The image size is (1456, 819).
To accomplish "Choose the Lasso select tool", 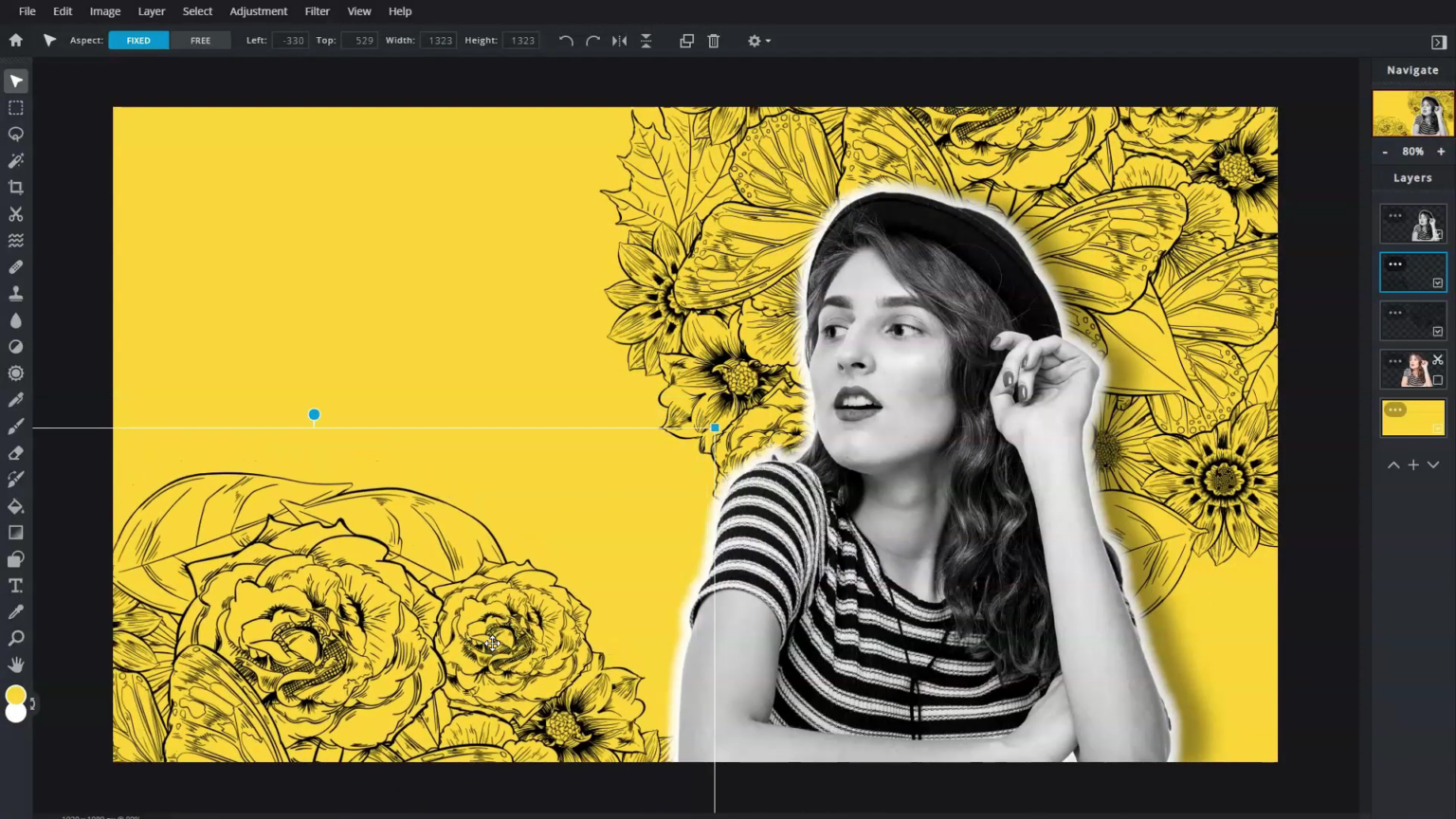I will (16, 134).
